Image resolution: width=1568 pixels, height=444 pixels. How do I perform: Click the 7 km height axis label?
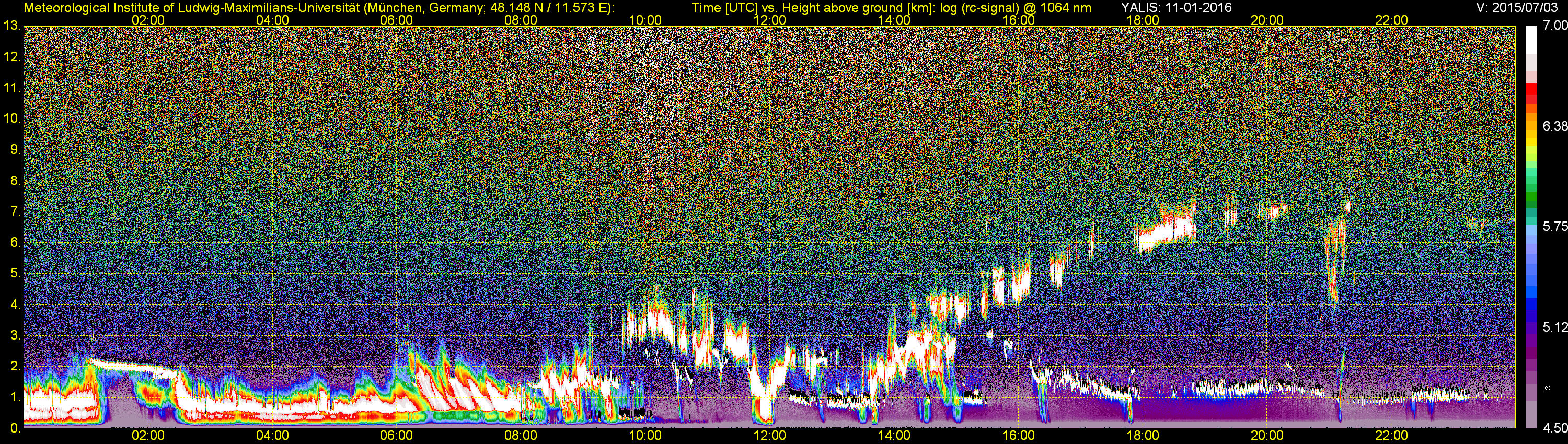pyautogui.click(x=15, y=212)
